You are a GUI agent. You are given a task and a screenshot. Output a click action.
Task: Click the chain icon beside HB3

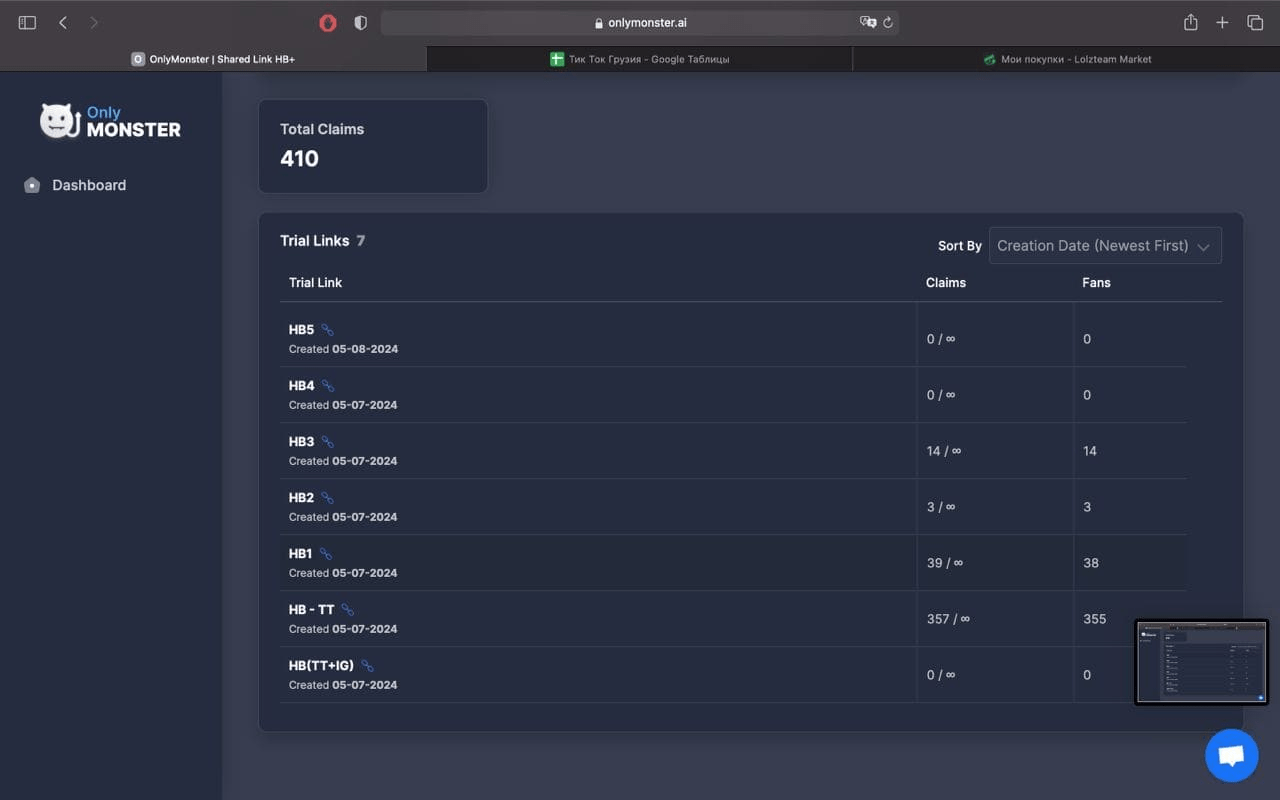[x=327, y=442]
